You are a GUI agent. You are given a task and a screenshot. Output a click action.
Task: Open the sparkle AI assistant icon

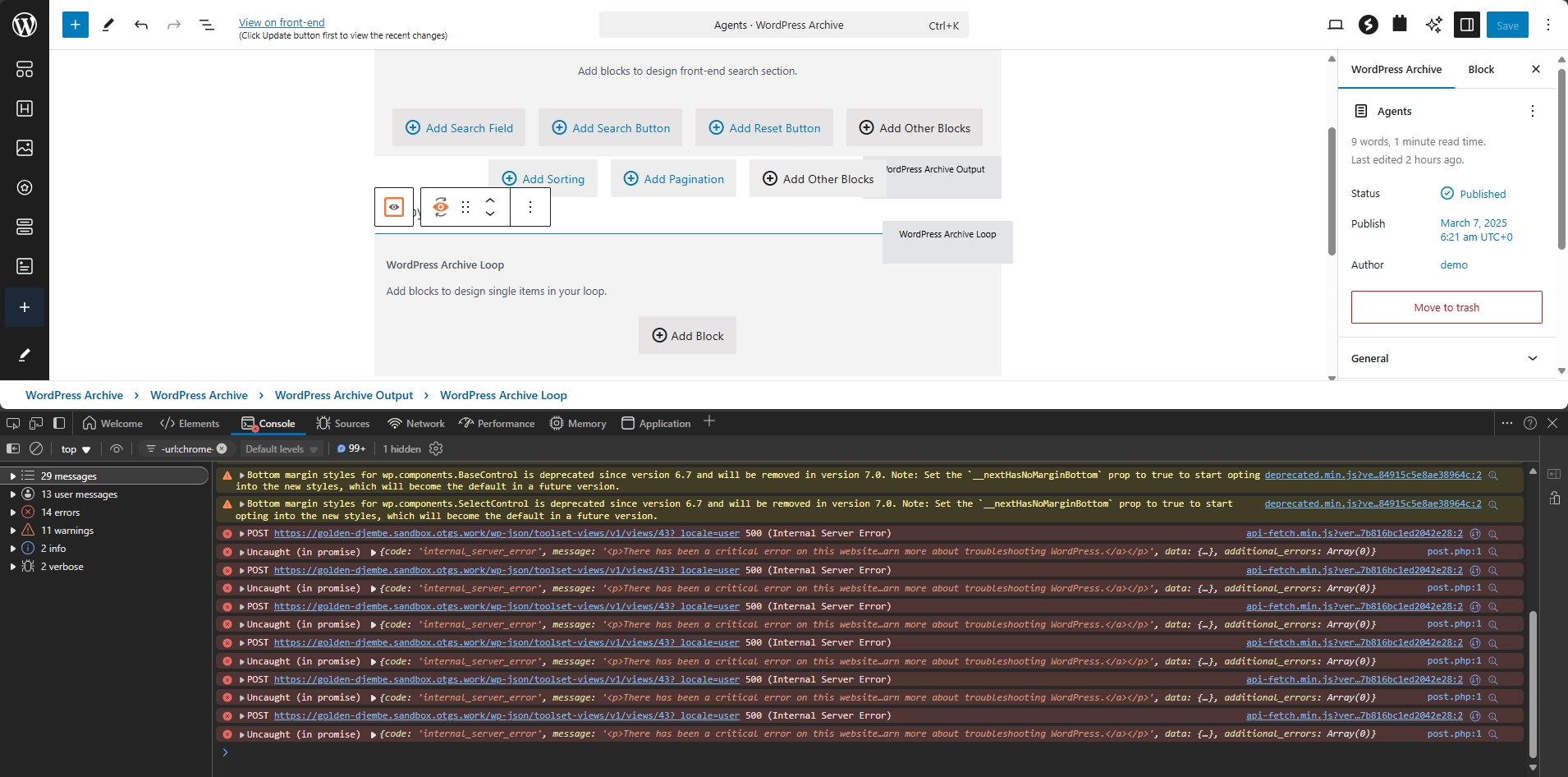click(x=1433, y=25)
